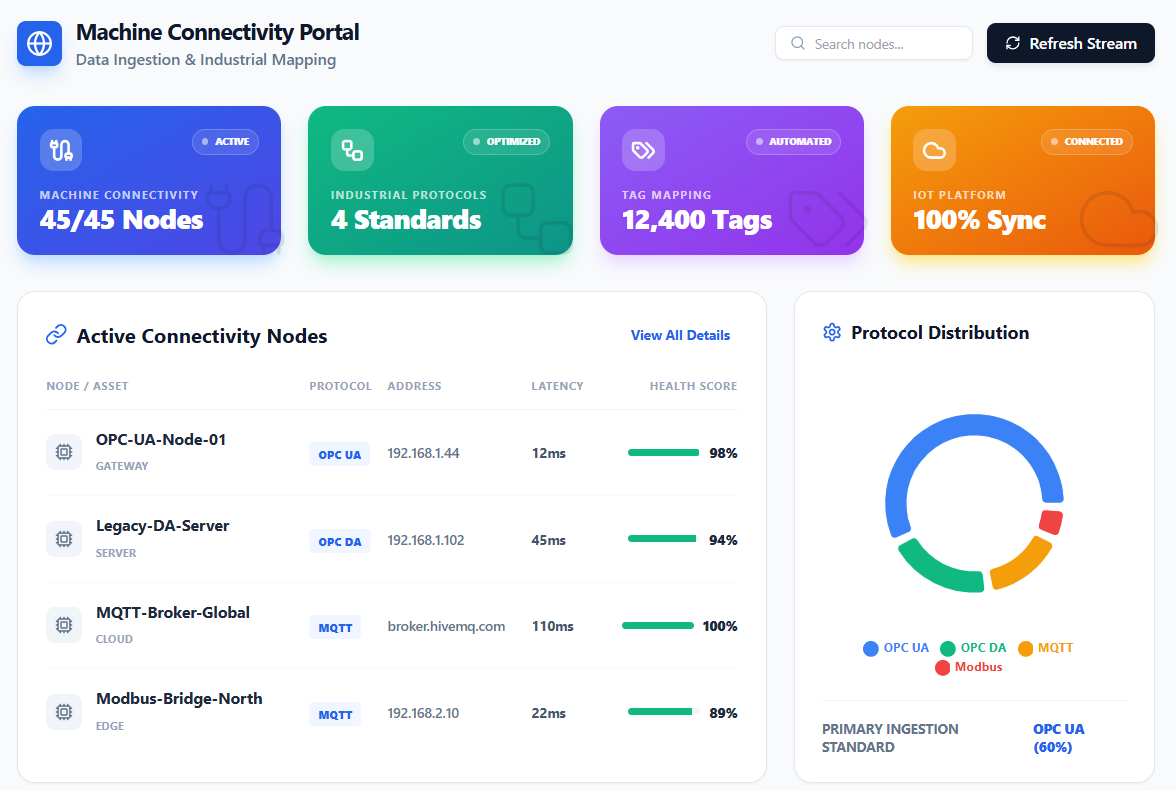Click the NODE / ASSET column header

point(87,386)
